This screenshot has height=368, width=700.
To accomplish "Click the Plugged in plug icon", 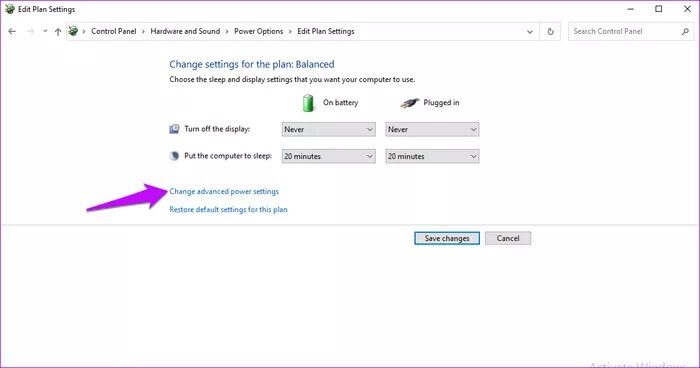I will point(409,103).
